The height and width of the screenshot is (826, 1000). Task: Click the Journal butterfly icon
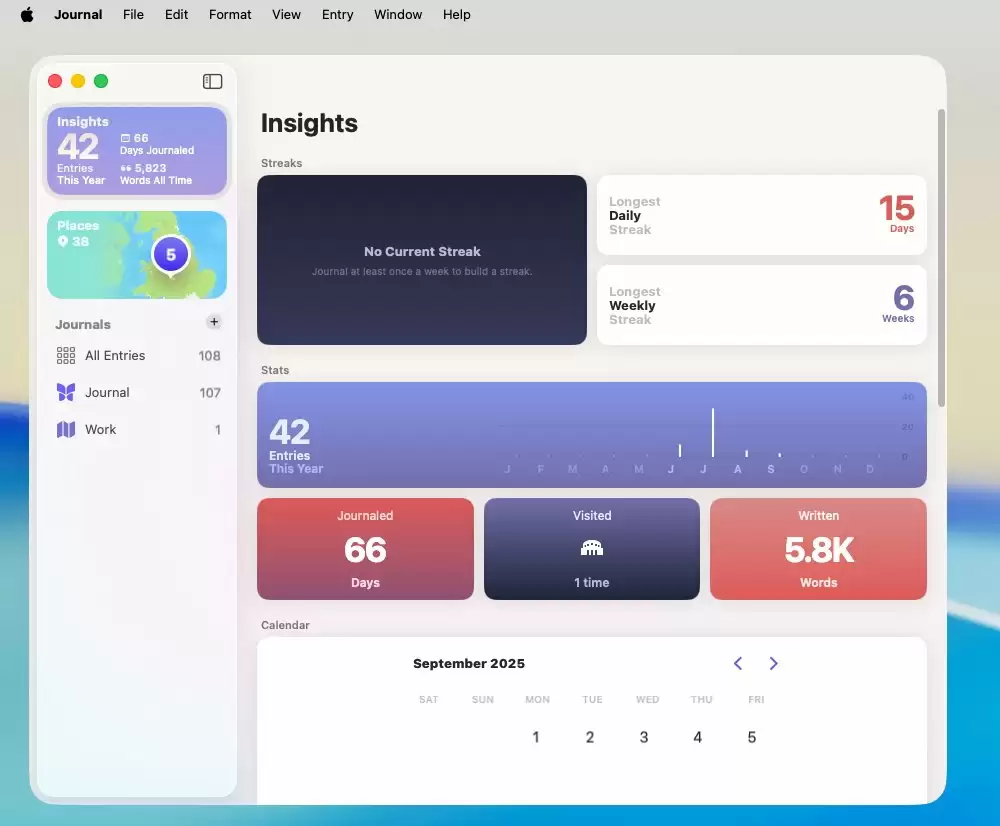click(x=66, y=393)
